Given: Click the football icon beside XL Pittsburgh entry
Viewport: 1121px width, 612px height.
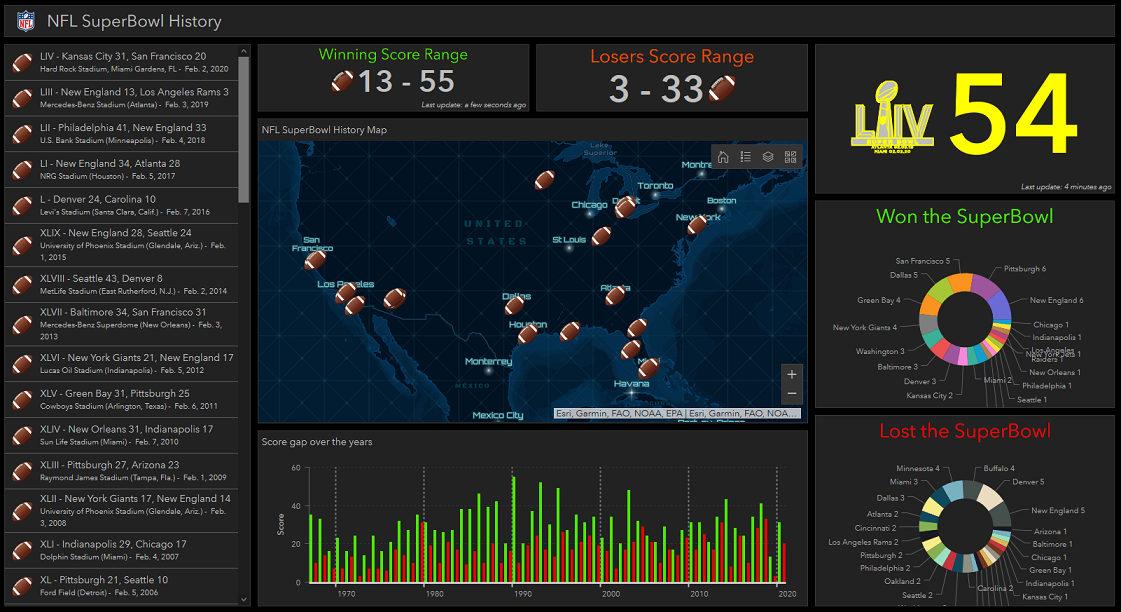Looking at the screenshot, I should click(22, 584).
